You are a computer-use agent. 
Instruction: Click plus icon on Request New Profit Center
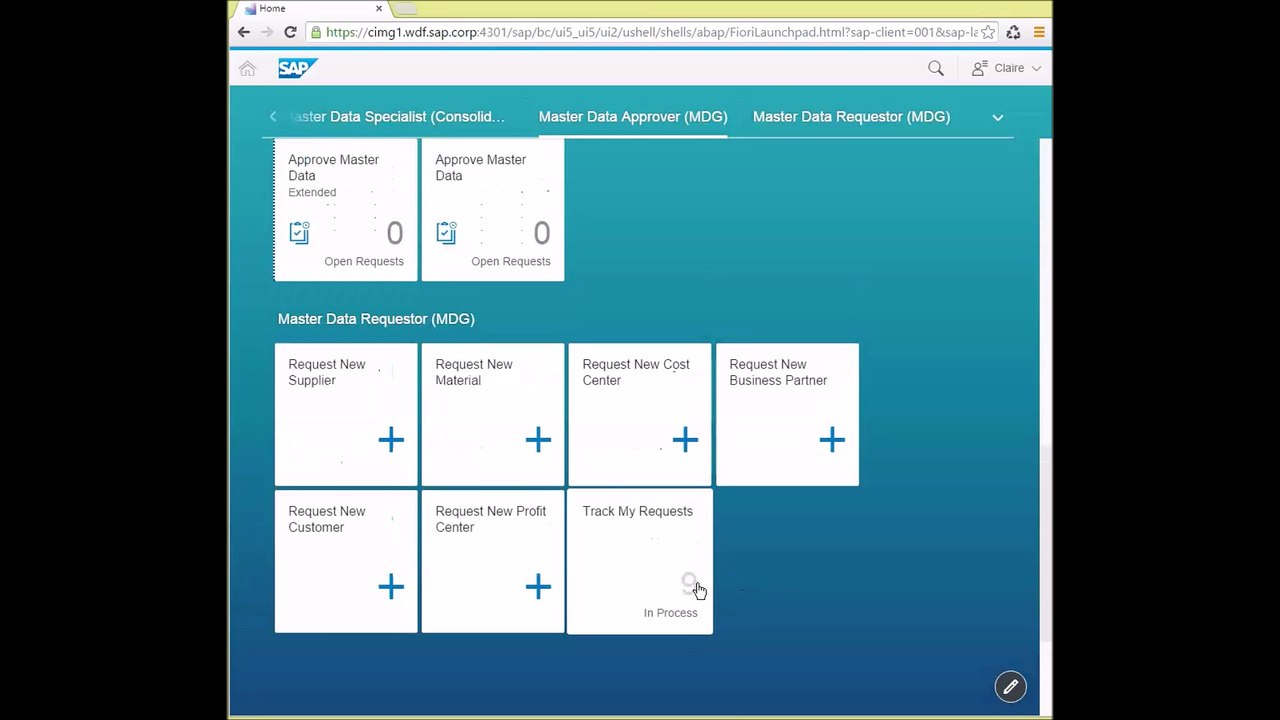click(x=538, y=587)
